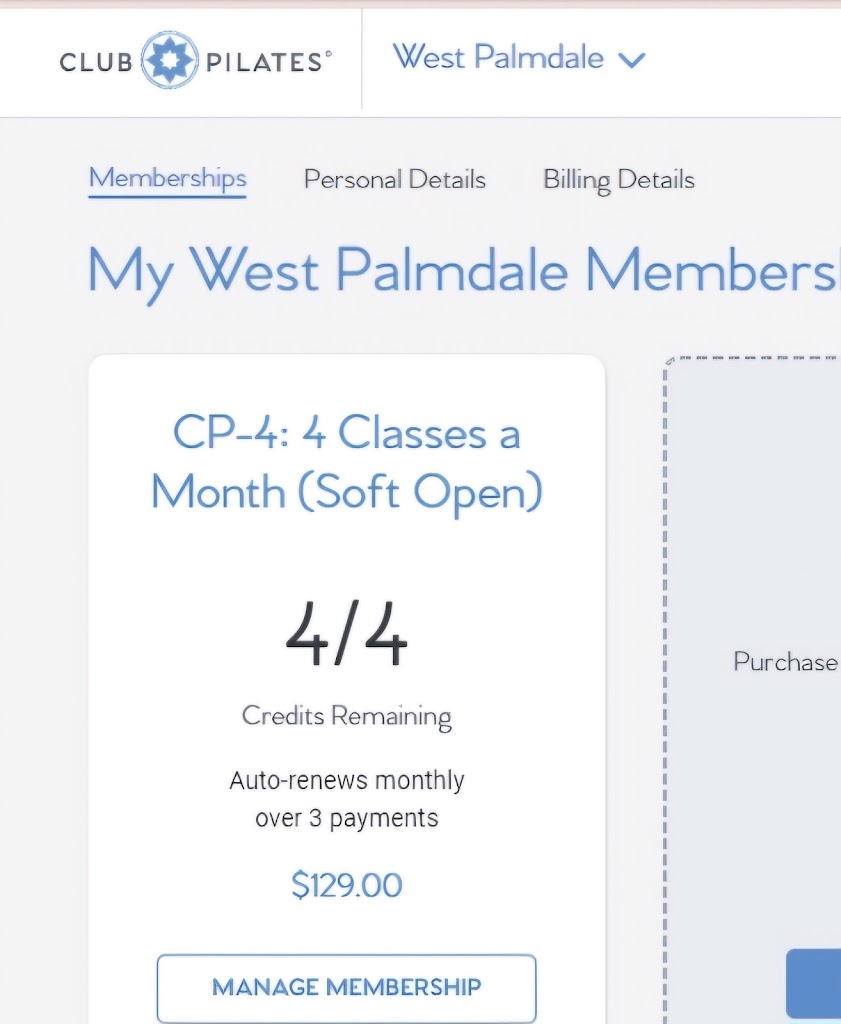Click the Auto-renews monthly text
Image resolution: width=841 pixels, height=1024 pixels.
click(x=346, y=780)
